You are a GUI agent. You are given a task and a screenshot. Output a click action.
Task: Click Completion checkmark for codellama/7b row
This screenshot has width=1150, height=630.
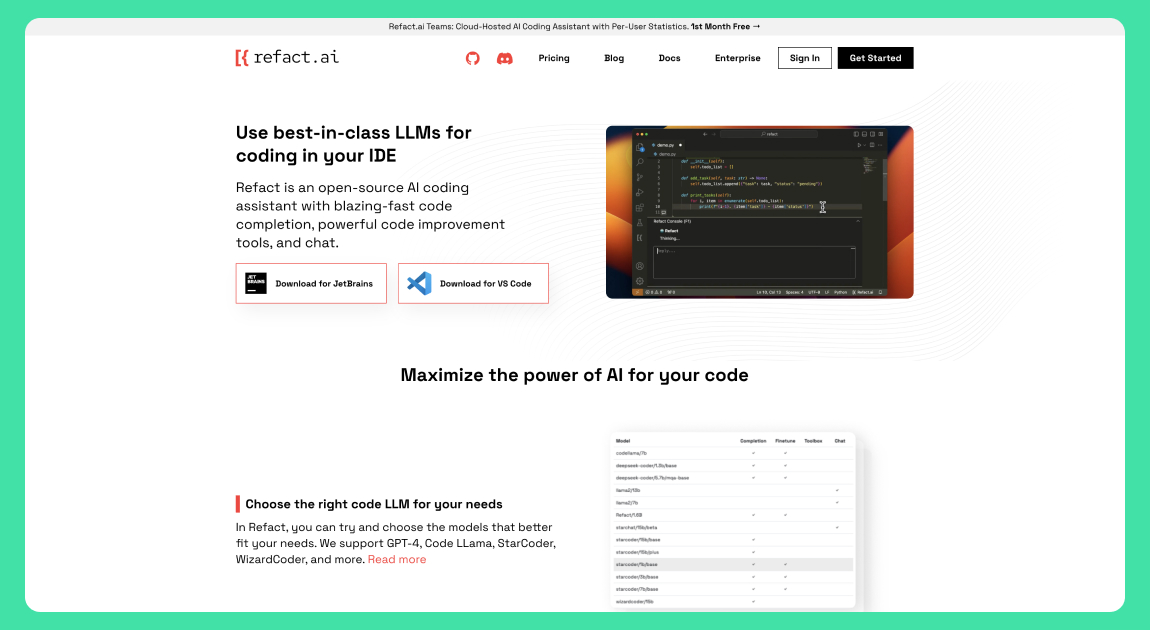click(x=753, y=453)
